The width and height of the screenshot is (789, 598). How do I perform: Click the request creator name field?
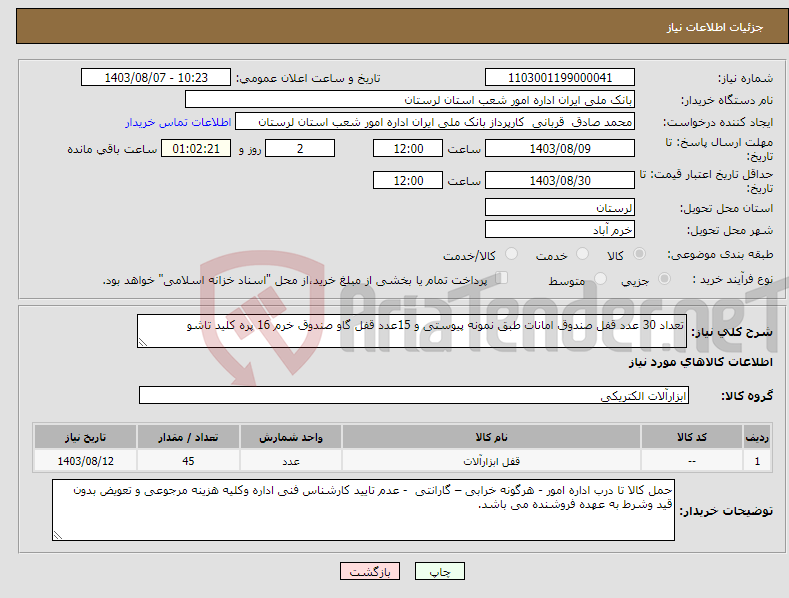point(435,122)
